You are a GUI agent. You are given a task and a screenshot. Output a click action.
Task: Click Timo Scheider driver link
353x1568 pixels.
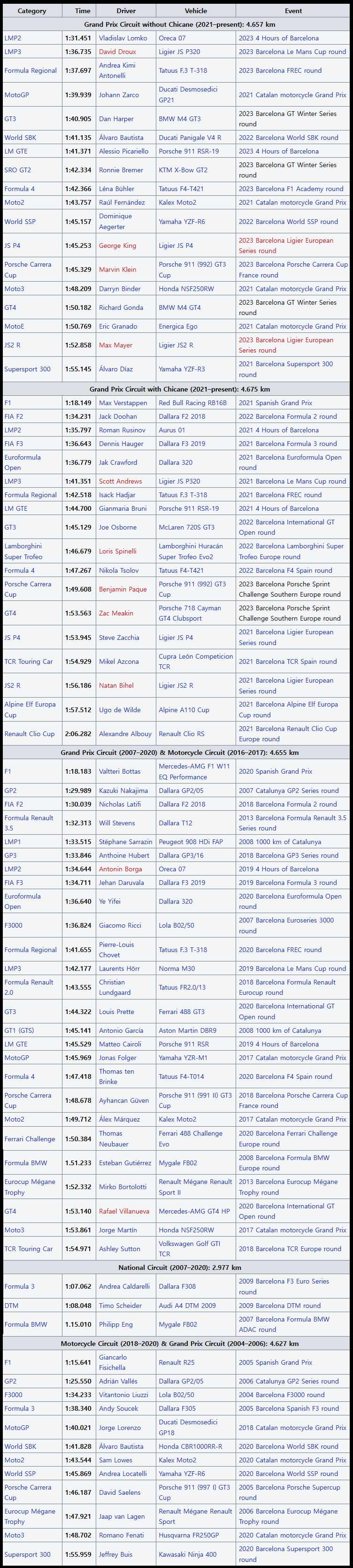pyautogui.click(x=120, y=1306)
